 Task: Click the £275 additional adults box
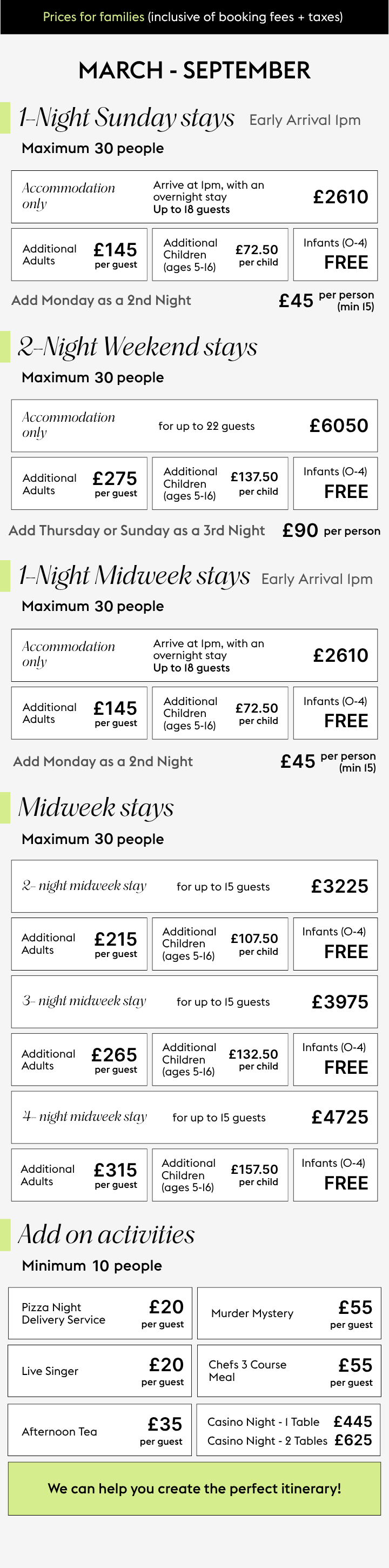79,483
